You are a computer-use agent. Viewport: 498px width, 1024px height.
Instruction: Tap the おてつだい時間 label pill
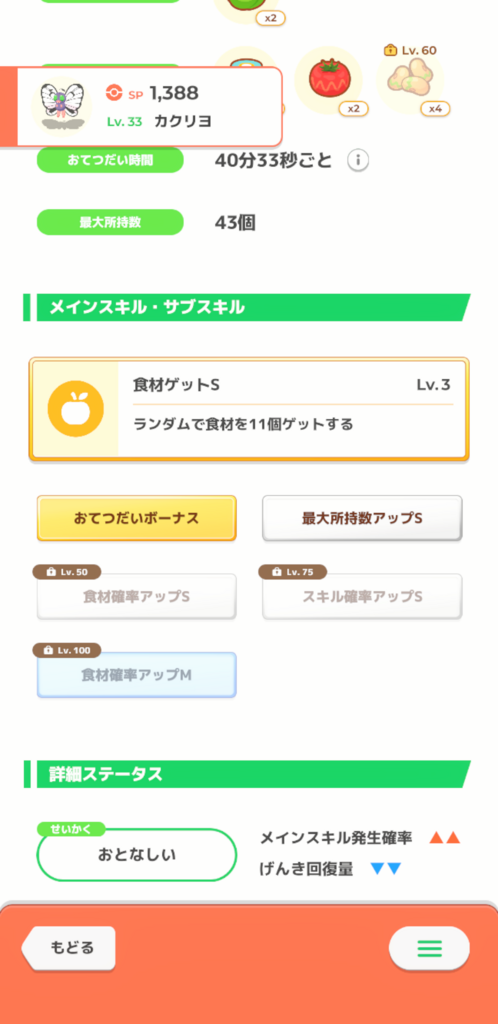110,160
